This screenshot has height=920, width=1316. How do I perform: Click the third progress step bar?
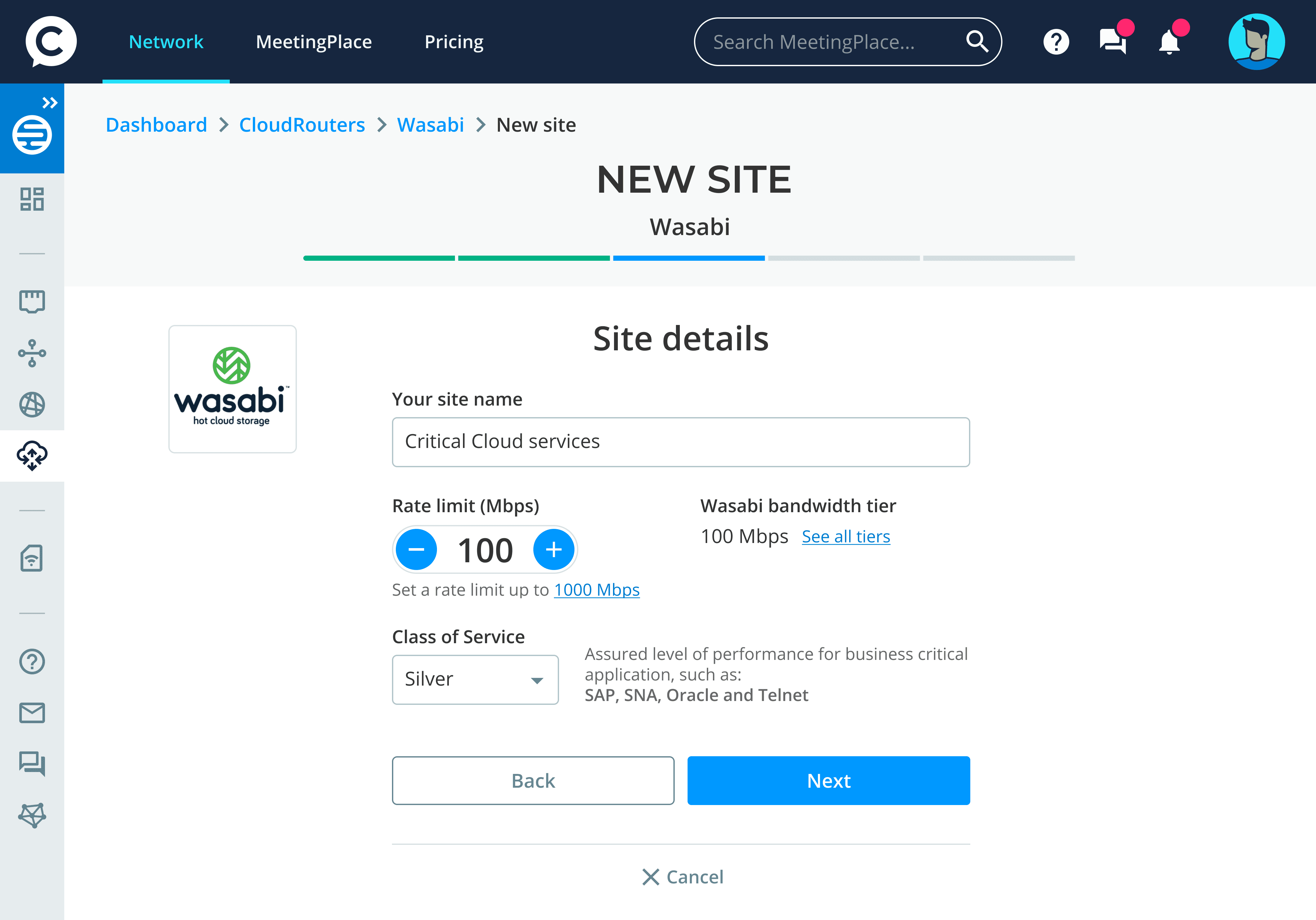689,258
